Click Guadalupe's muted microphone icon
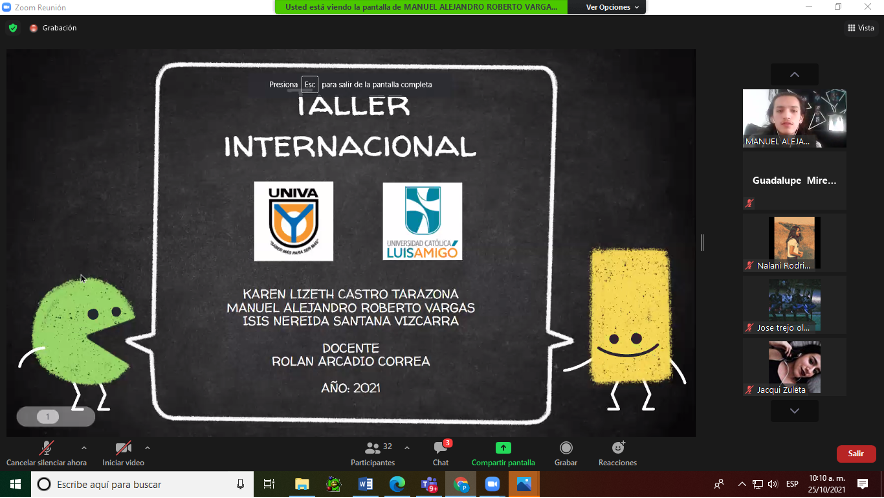 pos(749,203)
